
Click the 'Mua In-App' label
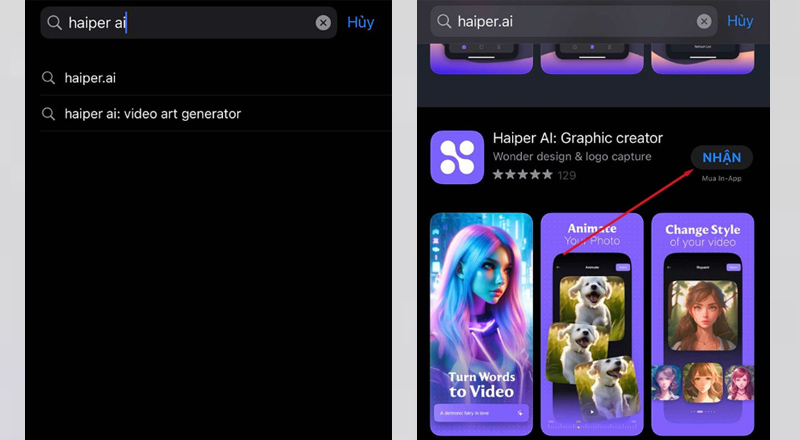[x=721, y=178]
